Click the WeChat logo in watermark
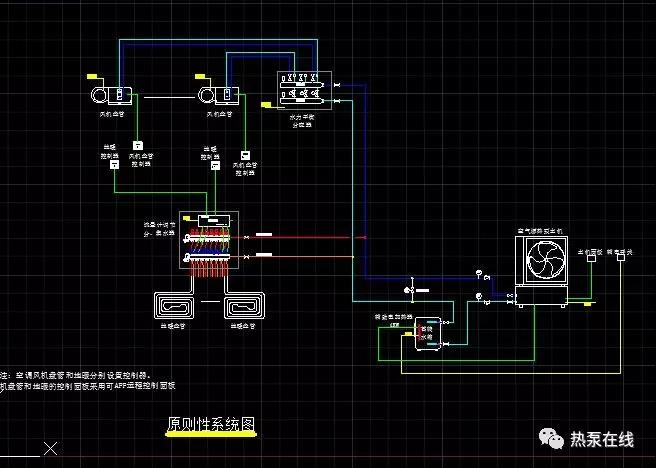This screenshot has width=656, height=468. point(551,440)
